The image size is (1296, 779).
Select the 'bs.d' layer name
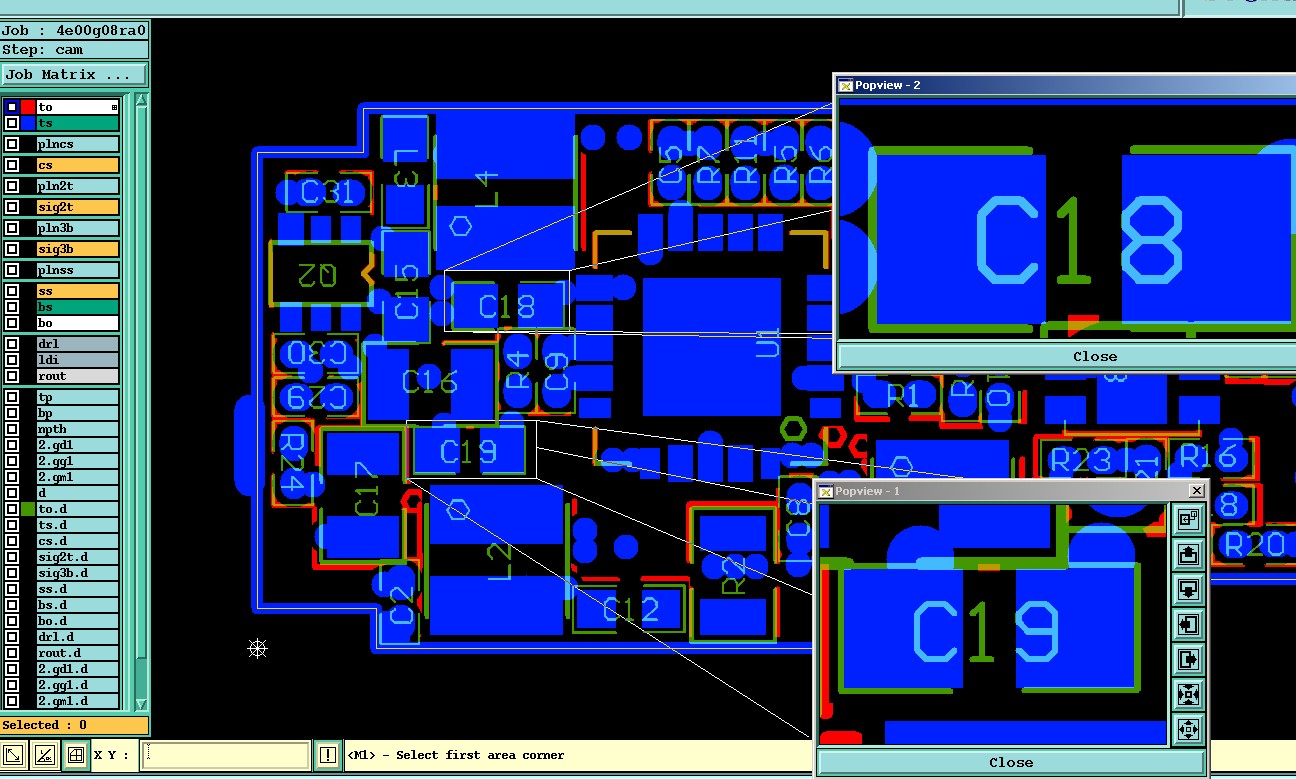point(78,605)
